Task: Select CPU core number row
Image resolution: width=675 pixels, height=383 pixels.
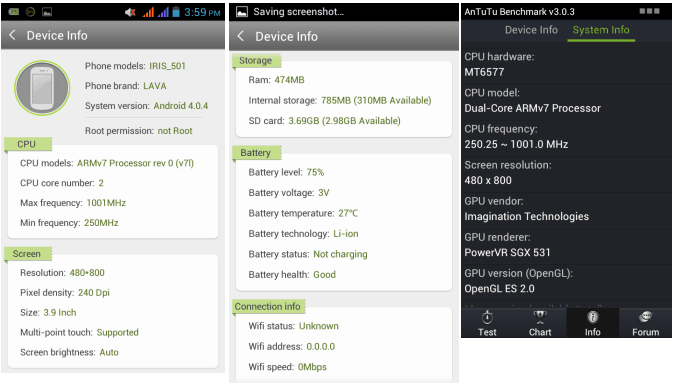Action: tap(62, 183)
